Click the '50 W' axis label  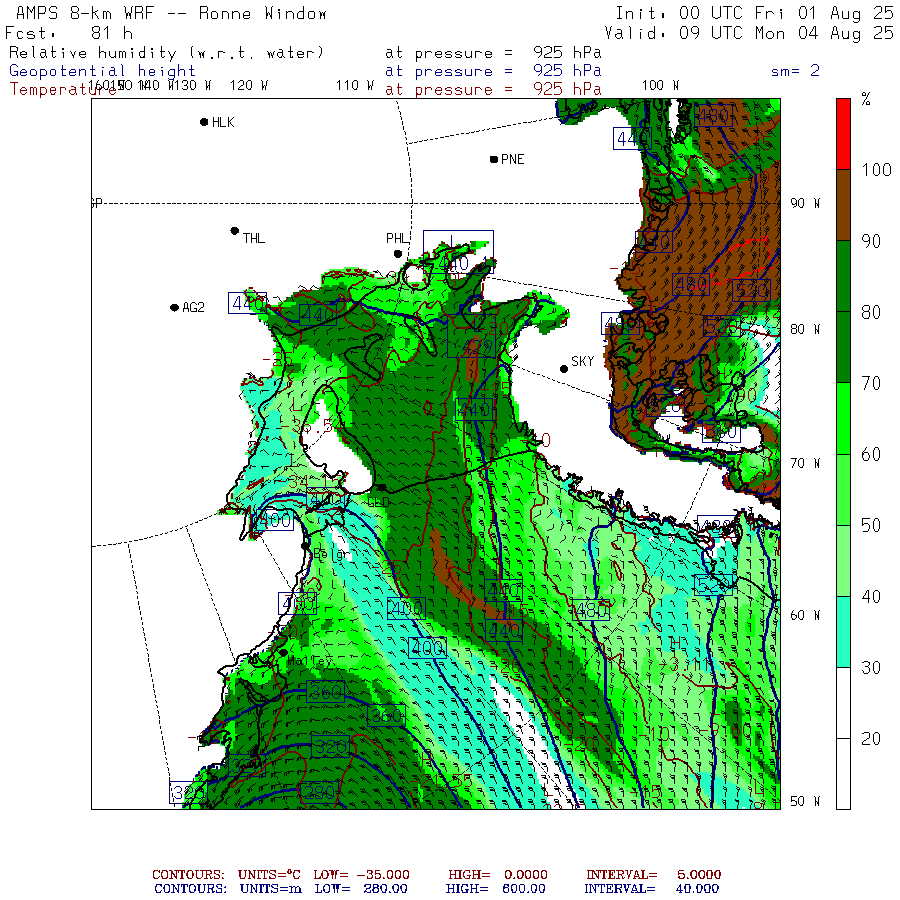coord(805,801)
